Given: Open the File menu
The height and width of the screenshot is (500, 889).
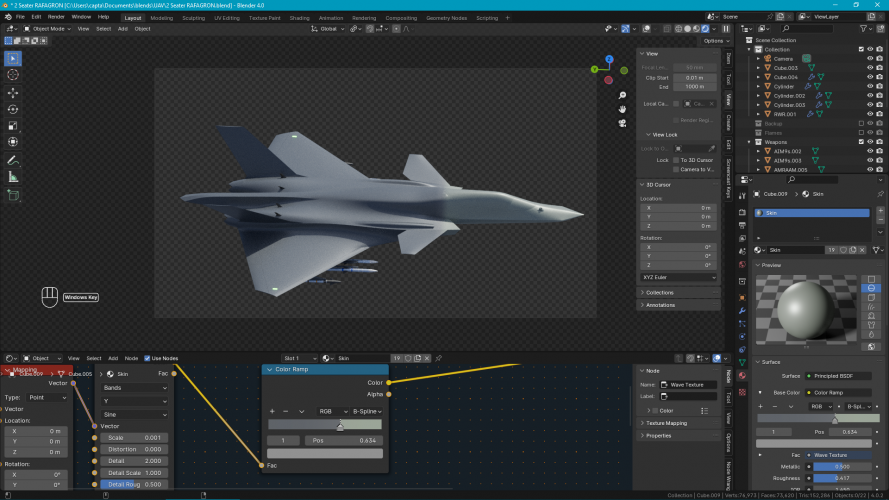Looking at the screenshot, I should coord(20,17).
